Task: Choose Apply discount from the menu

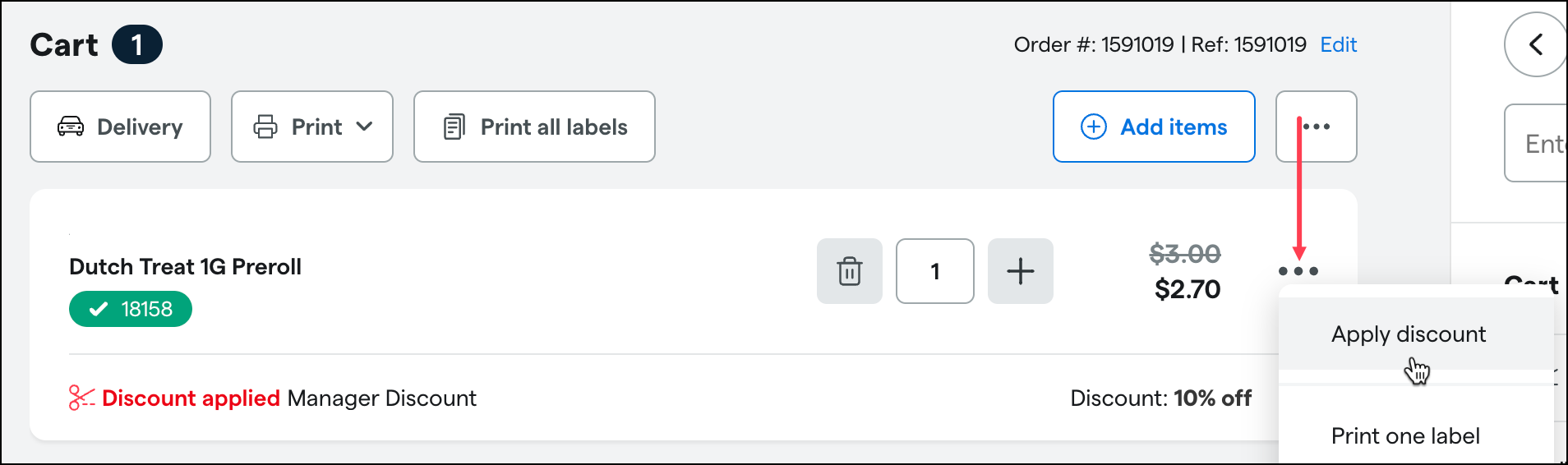Action: [x=1409, y=334]
